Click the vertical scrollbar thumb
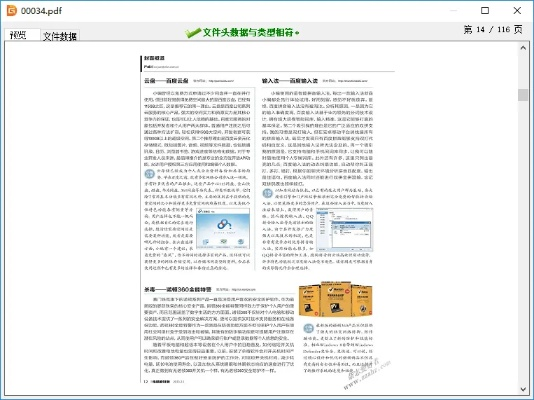This screenshot has height=400, width=534. point(523,95)
